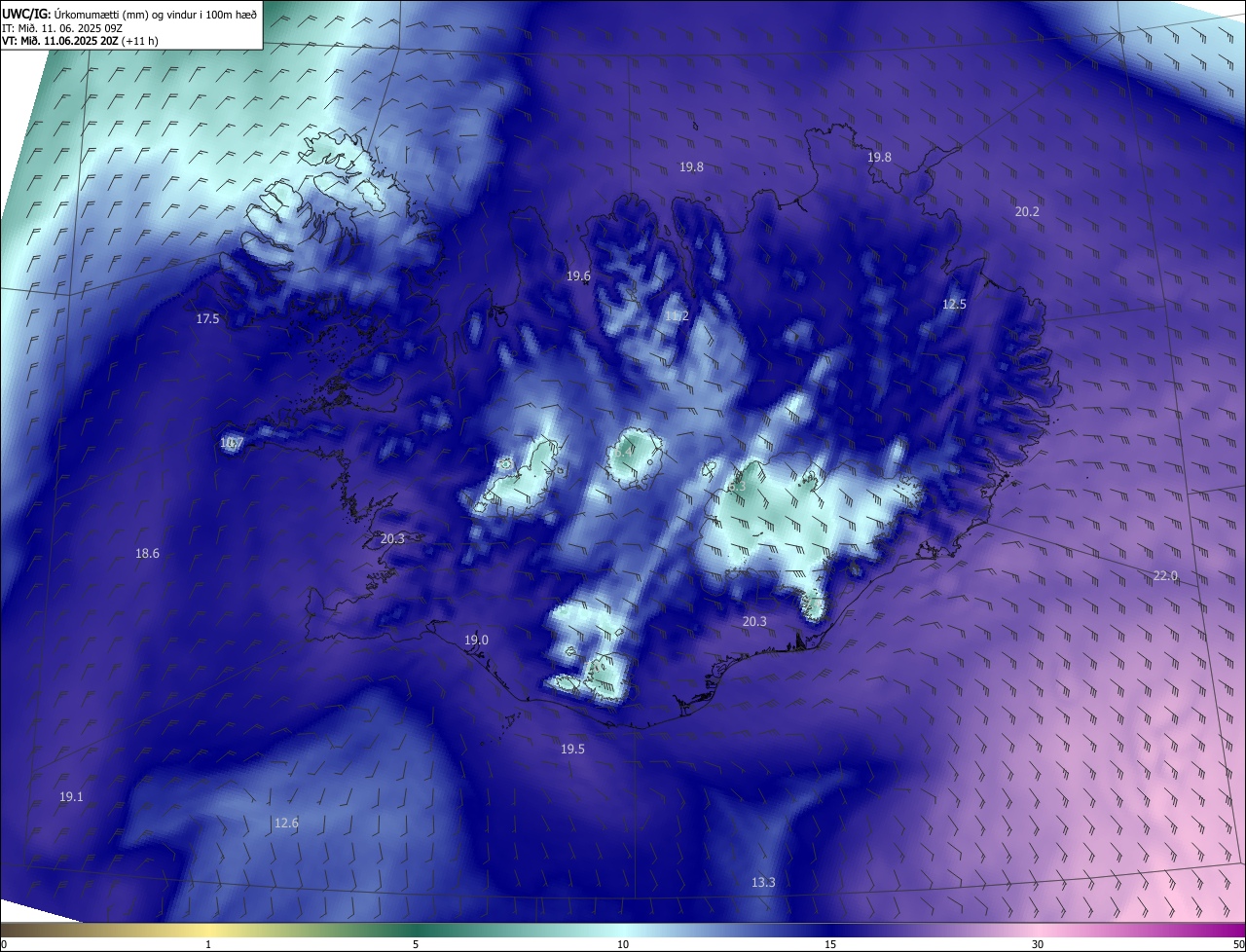Image resolution: width=1246 pixels, height=952 pixels.
Task: Click the legend tick label 0
Action: click(3, 945)
